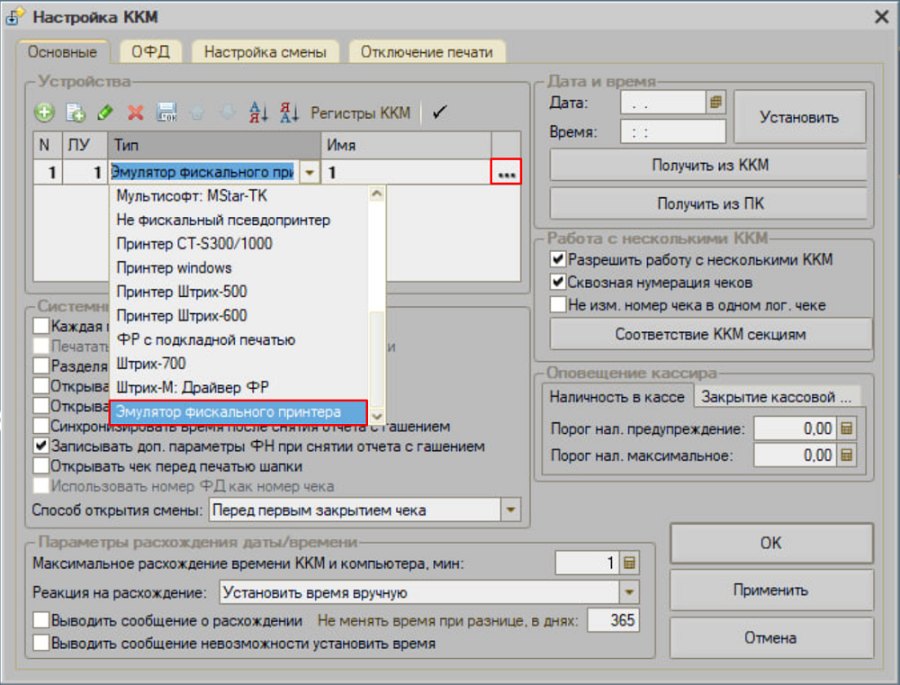Toggle Синхронизировать время checkbox
900x685 pixels.
point(41,426)
